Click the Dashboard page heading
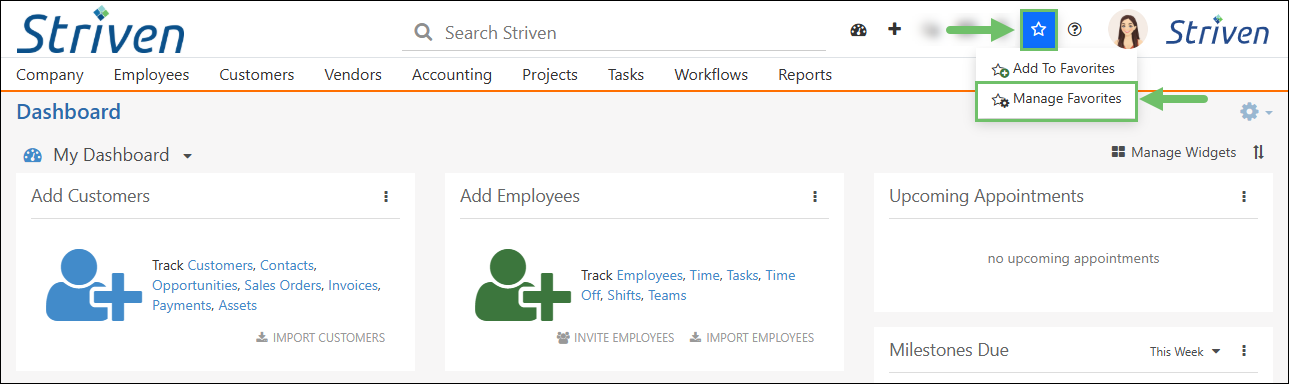 [69, 112]
